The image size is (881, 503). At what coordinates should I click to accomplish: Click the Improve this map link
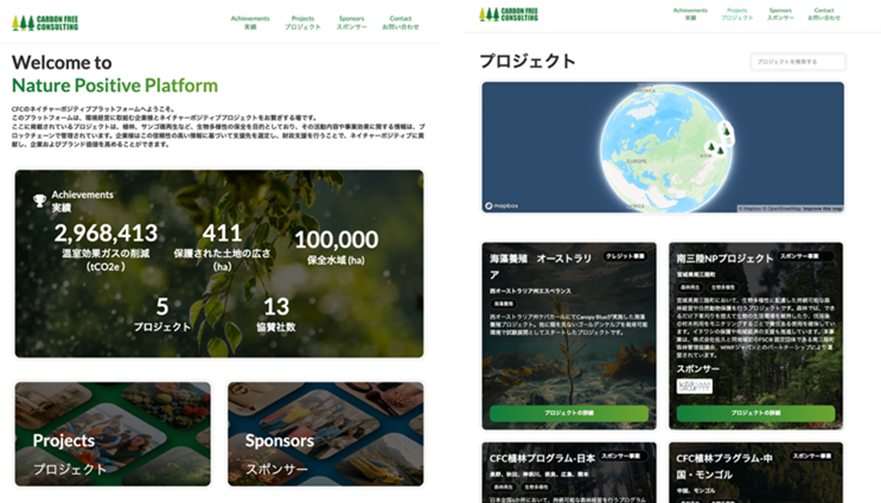(819, 209)
